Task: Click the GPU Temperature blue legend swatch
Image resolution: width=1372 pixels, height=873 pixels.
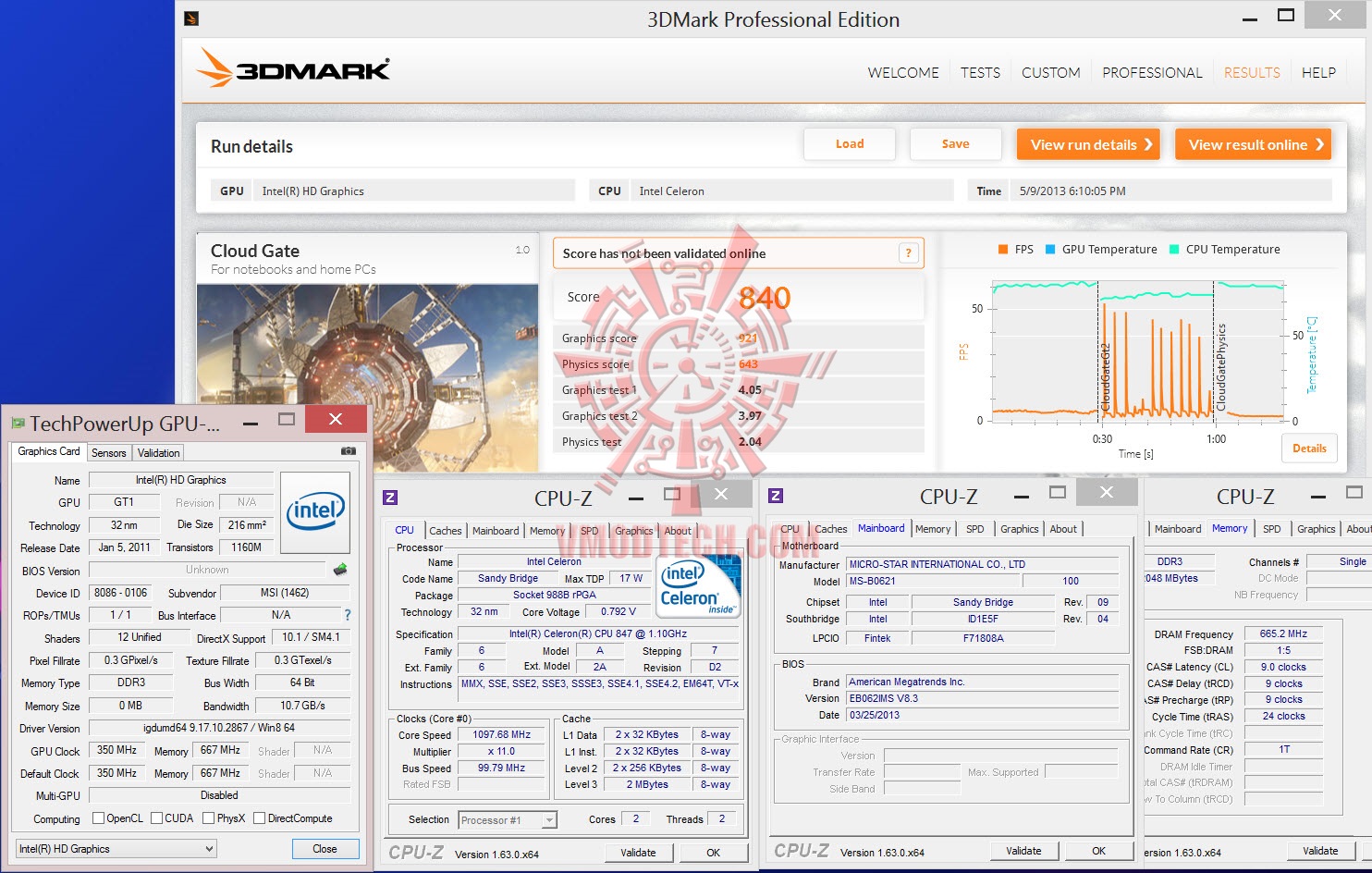Action: (x=1050, y=250)
